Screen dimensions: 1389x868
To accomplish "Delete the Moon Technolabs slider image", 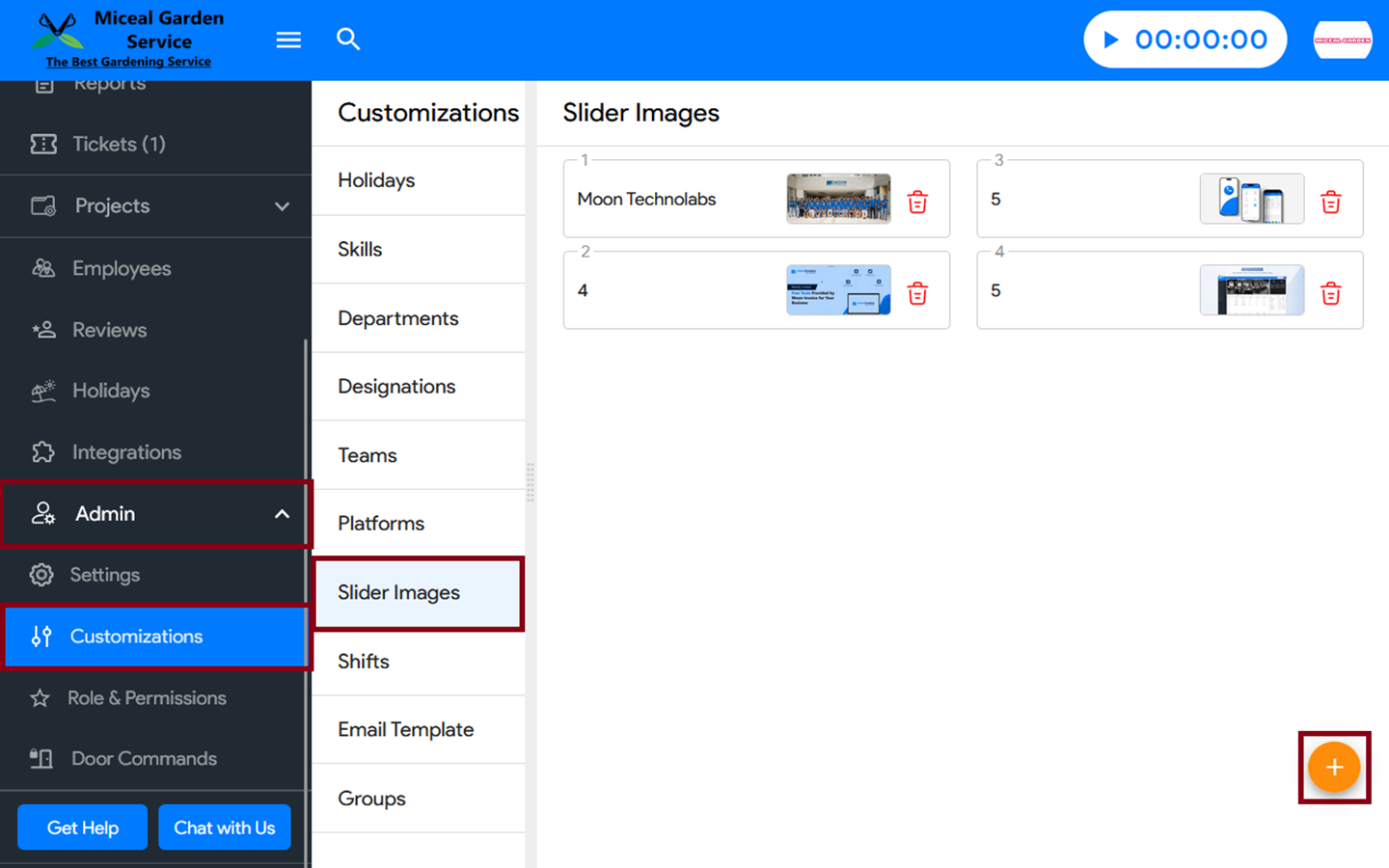I will click(x=917, y=202).
